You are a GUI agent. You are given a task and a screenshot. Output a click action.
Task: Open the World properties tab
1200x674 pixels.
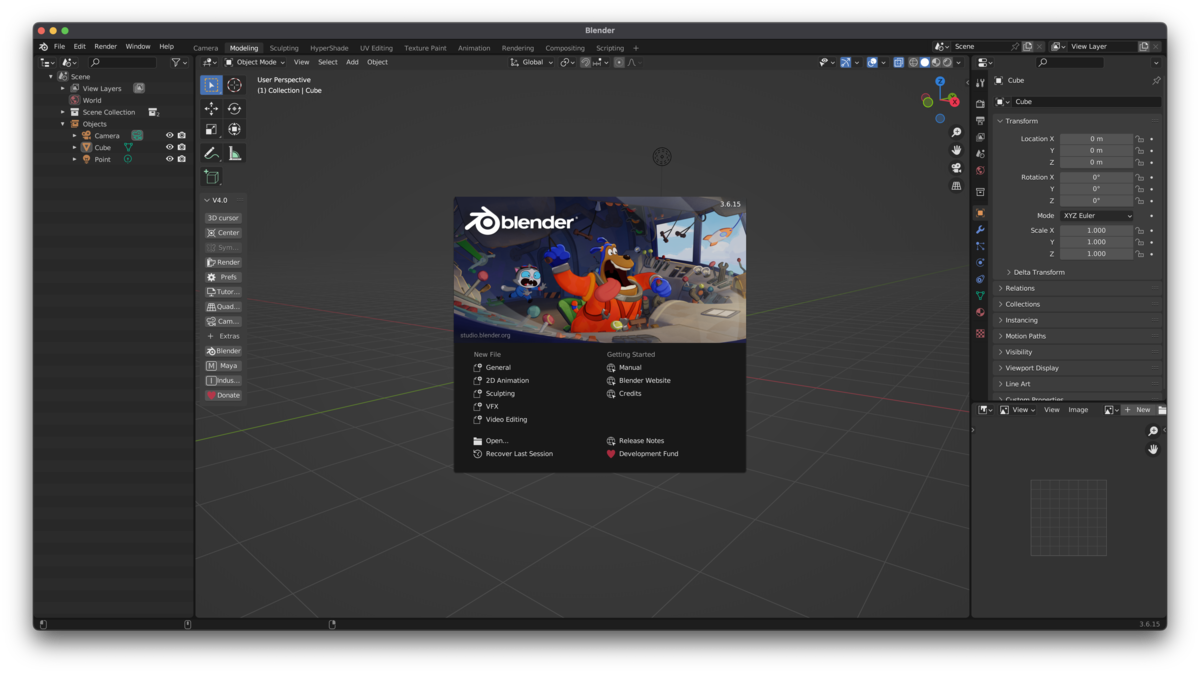(980, 171)
